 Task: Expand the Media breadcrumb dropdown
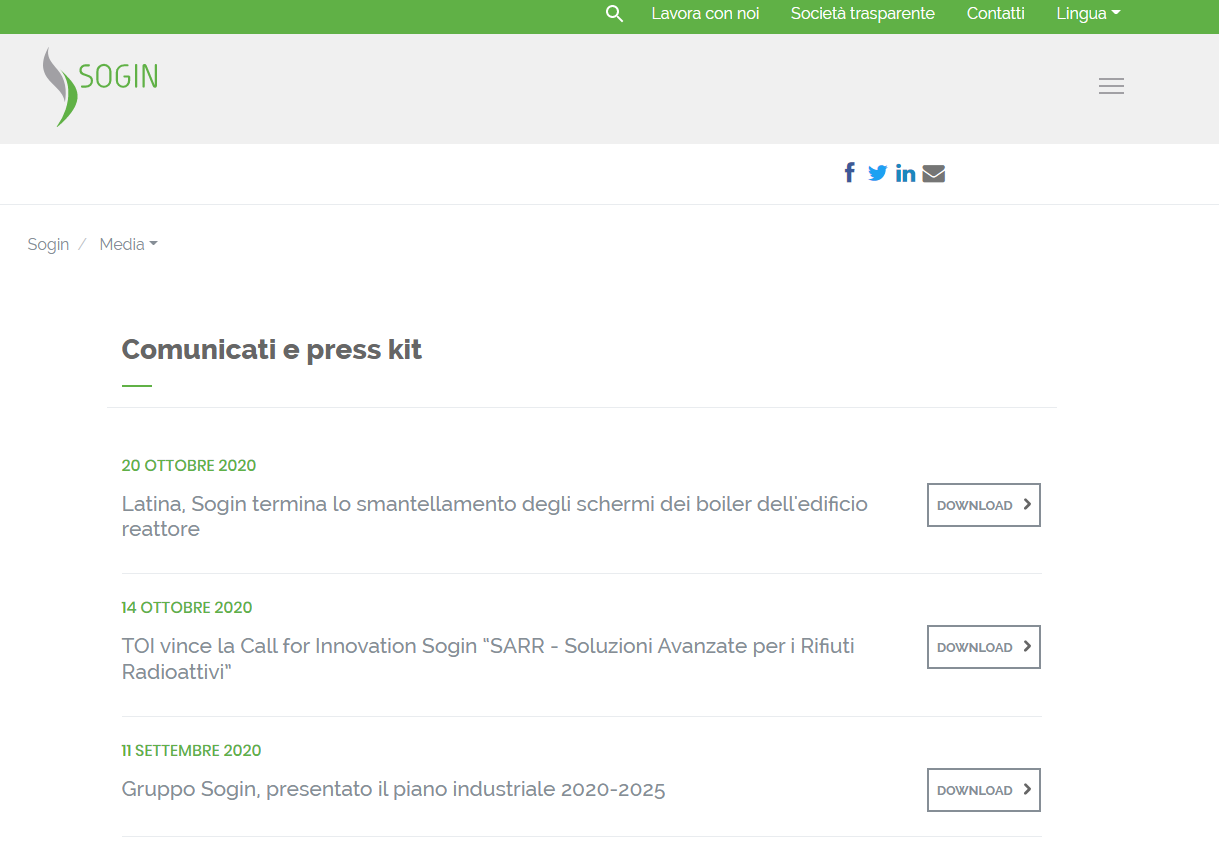pyautogui.click(x=128, y=244)
